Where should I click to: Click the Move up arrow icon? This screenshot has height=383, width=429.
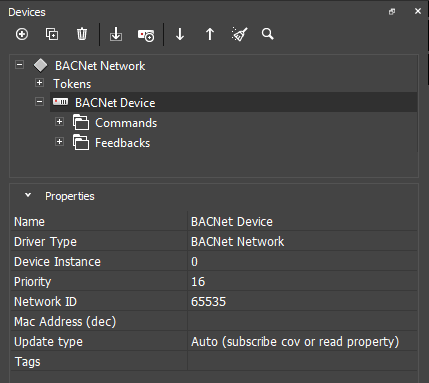pyautogui.click(x=210, y=34)
